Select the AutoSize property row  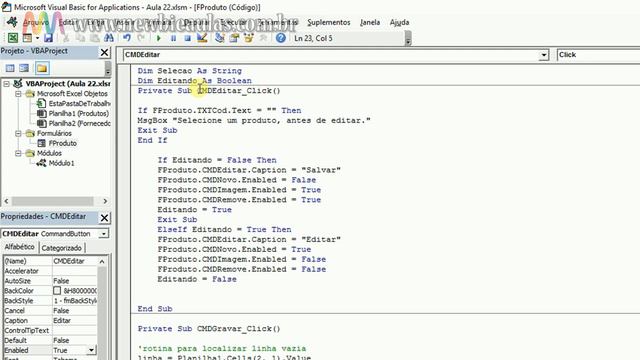click(50, 281)
